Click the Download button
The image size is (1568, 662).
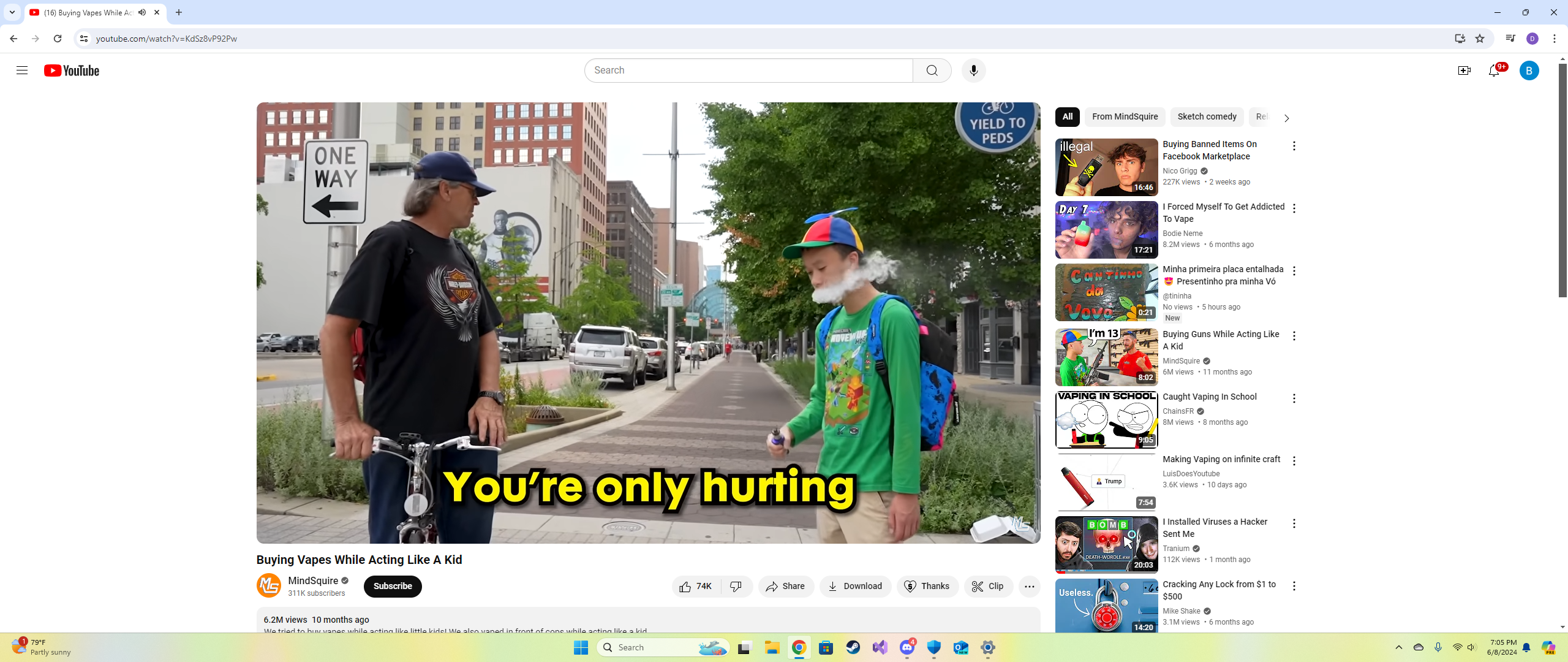click(855, 586)
